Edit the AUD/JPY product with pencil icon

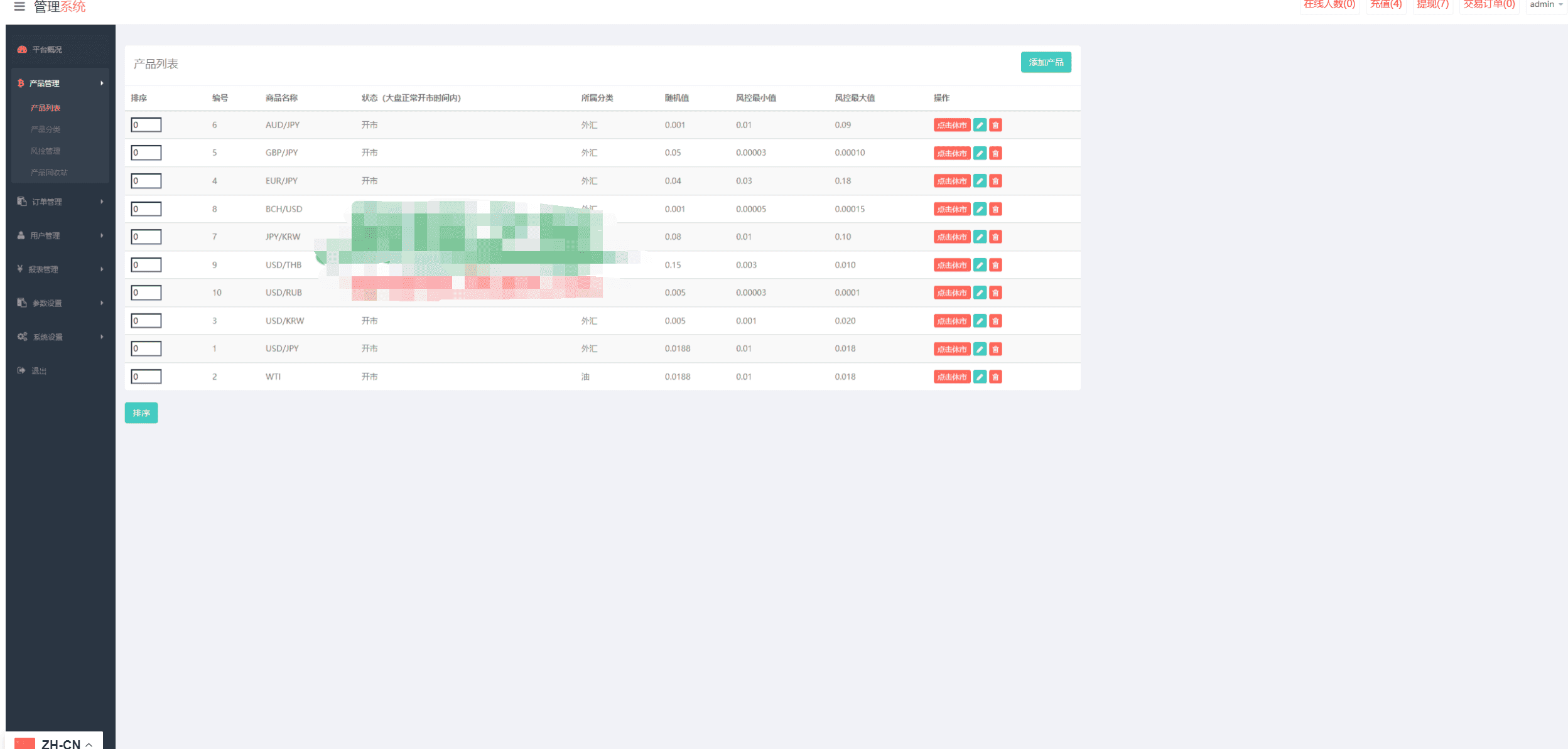pyautogui.click(x=980, y=125)
